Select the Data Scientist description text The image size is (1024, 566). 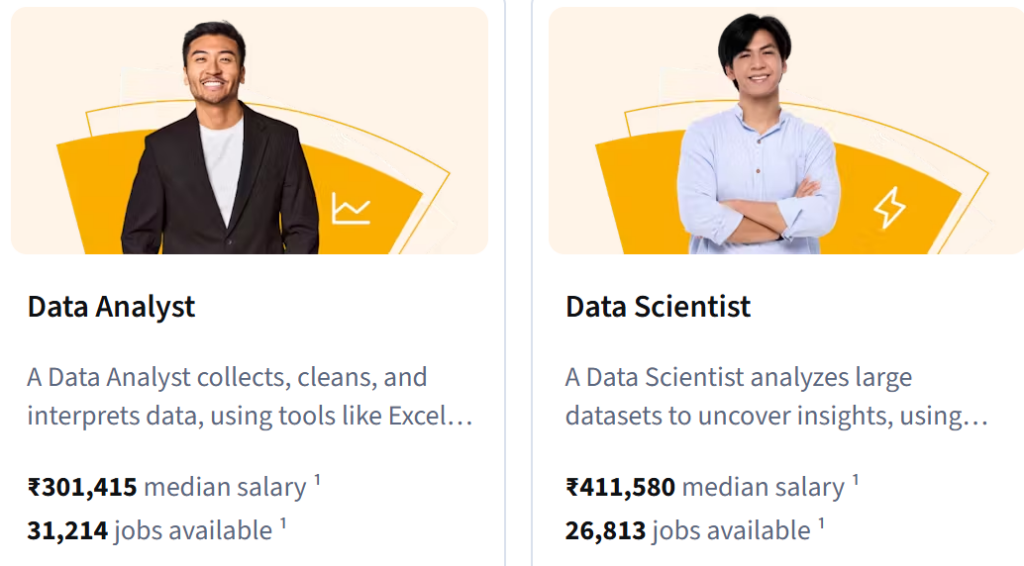(776, 397)
